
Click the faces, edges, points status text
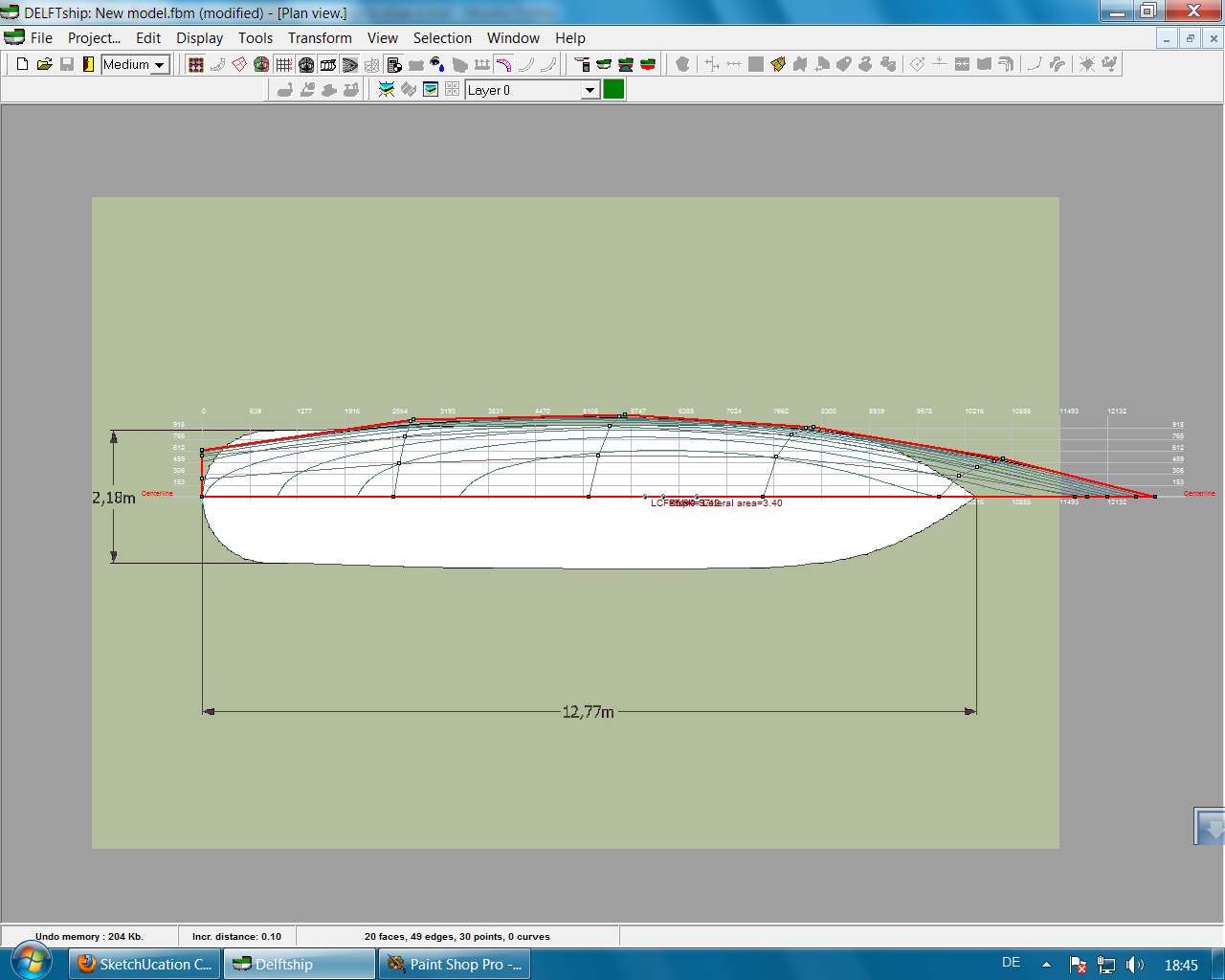tap(457, 936)
